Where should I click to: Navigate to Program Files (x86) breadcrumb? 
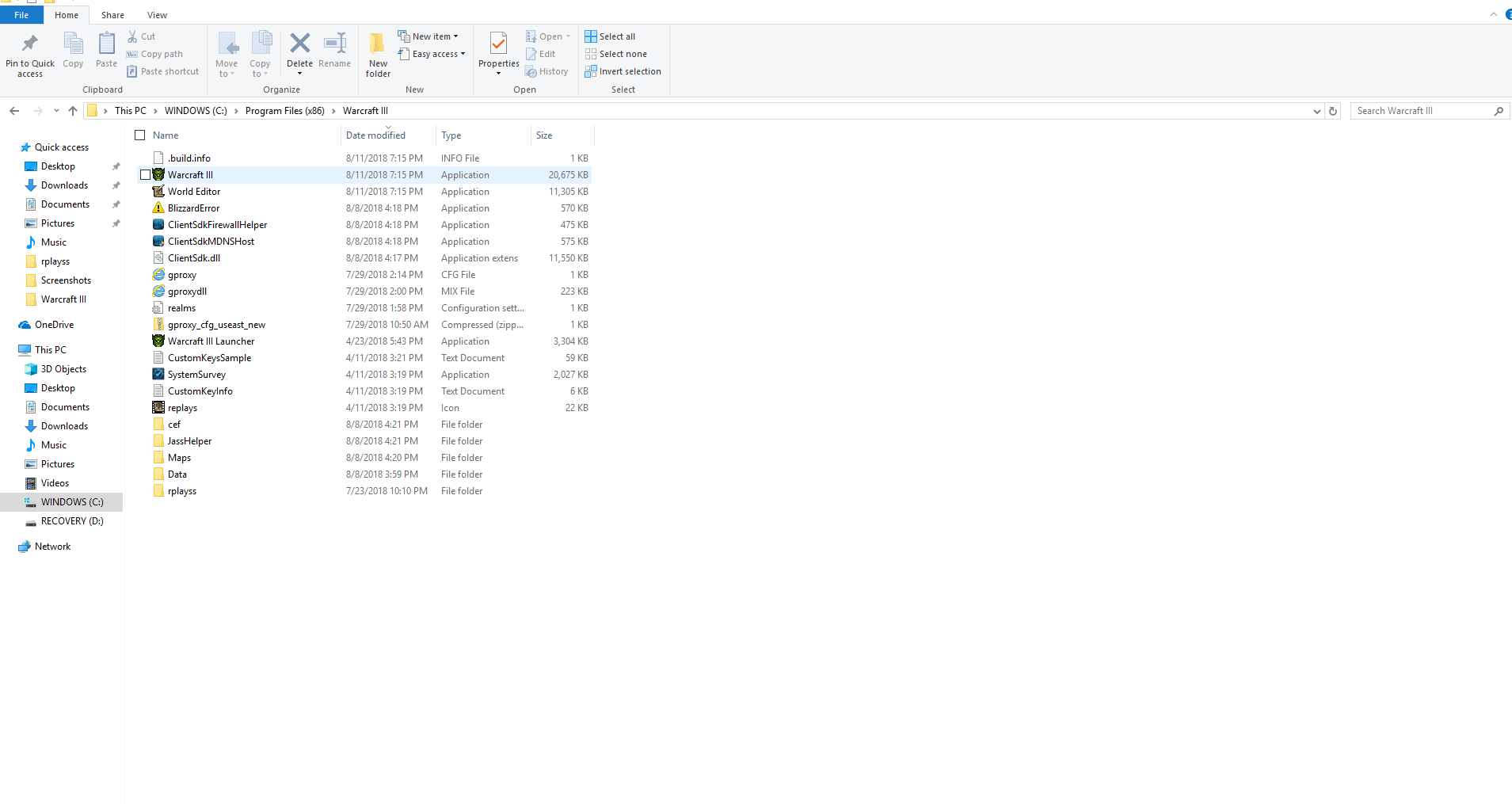(x=285, y=111)
